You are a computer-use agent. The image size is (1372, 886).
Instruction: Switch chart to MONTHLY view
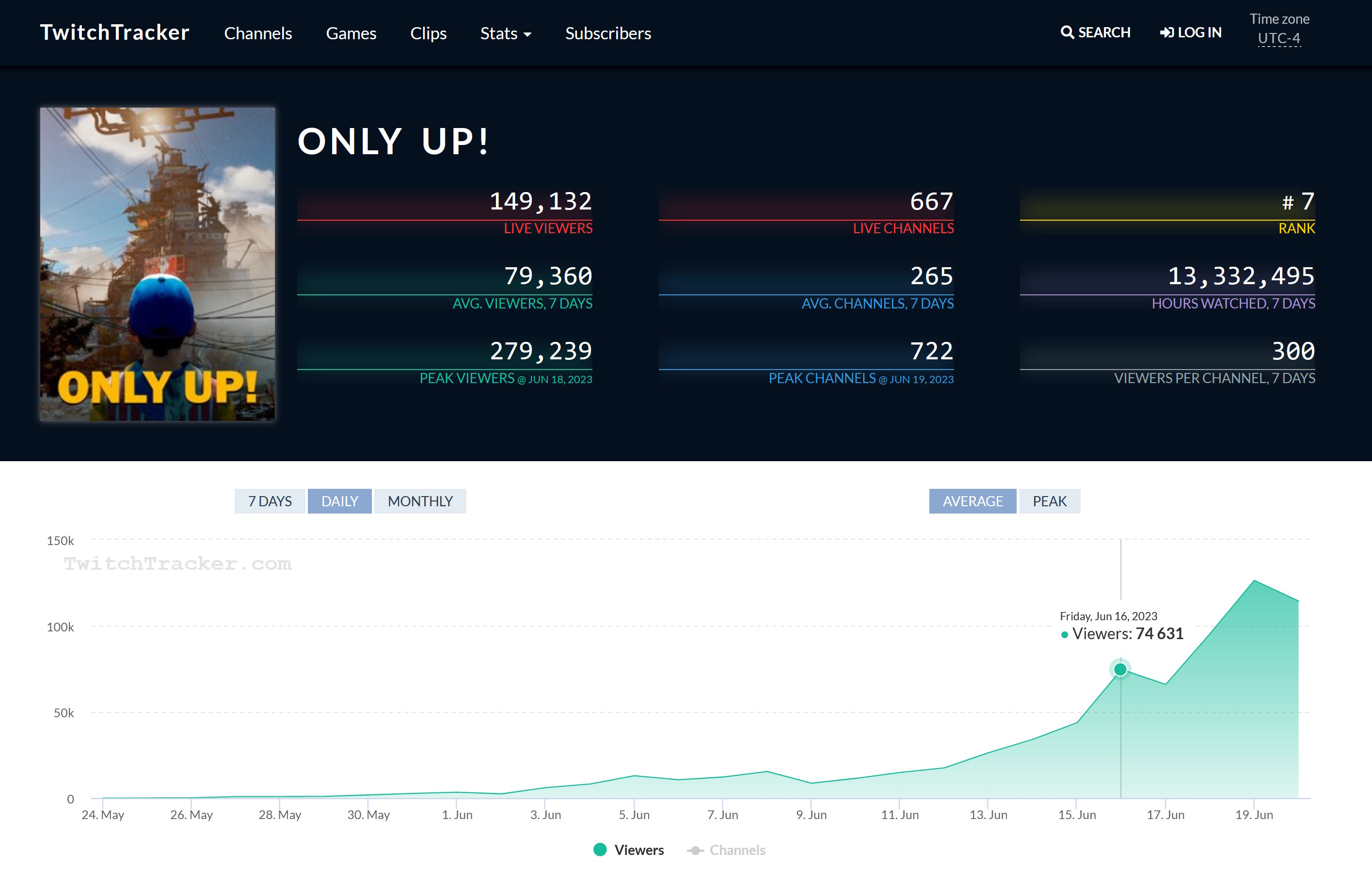click(420, 501)
